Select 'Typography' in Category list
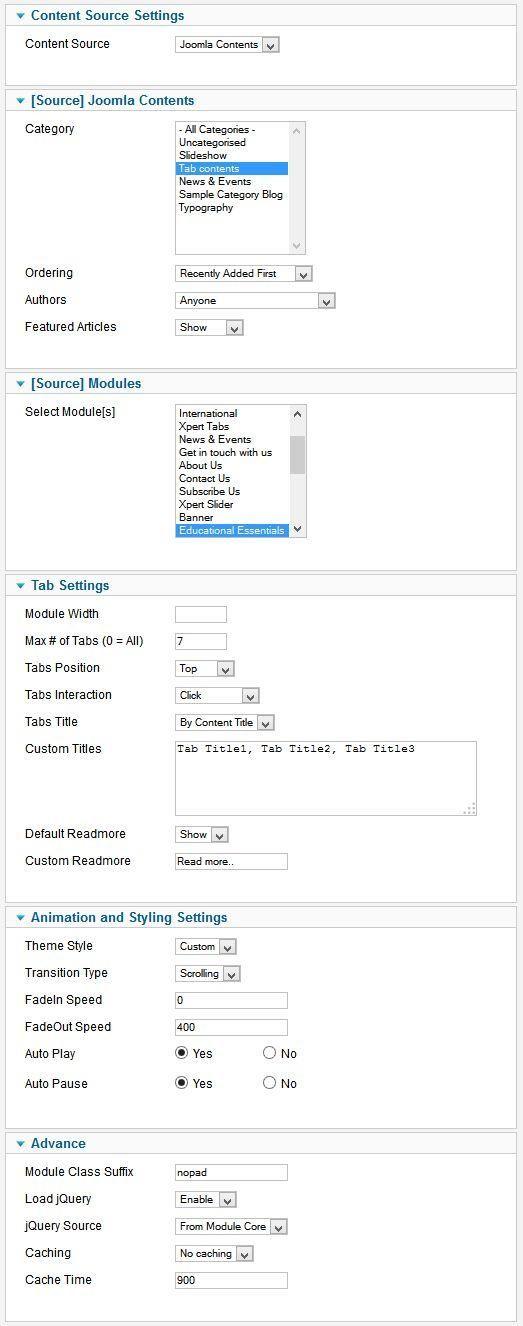 click(x=232, y=208)
